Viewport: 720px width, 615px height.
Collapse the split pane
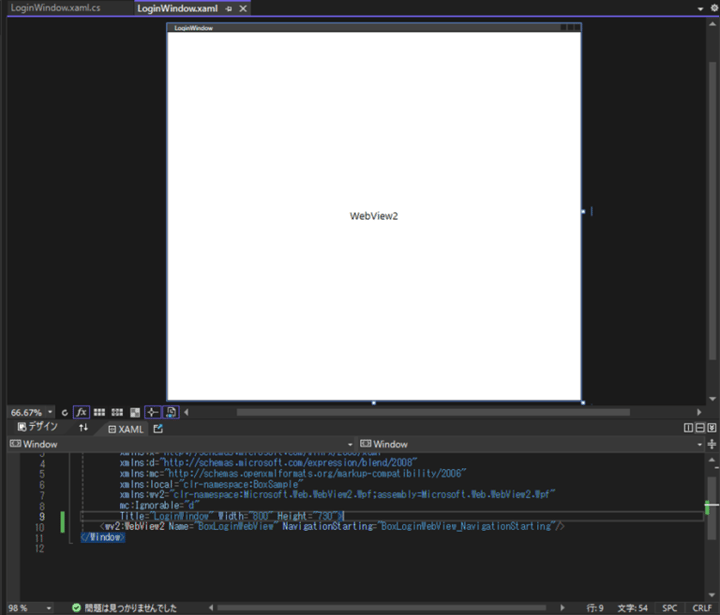point(712,428)
